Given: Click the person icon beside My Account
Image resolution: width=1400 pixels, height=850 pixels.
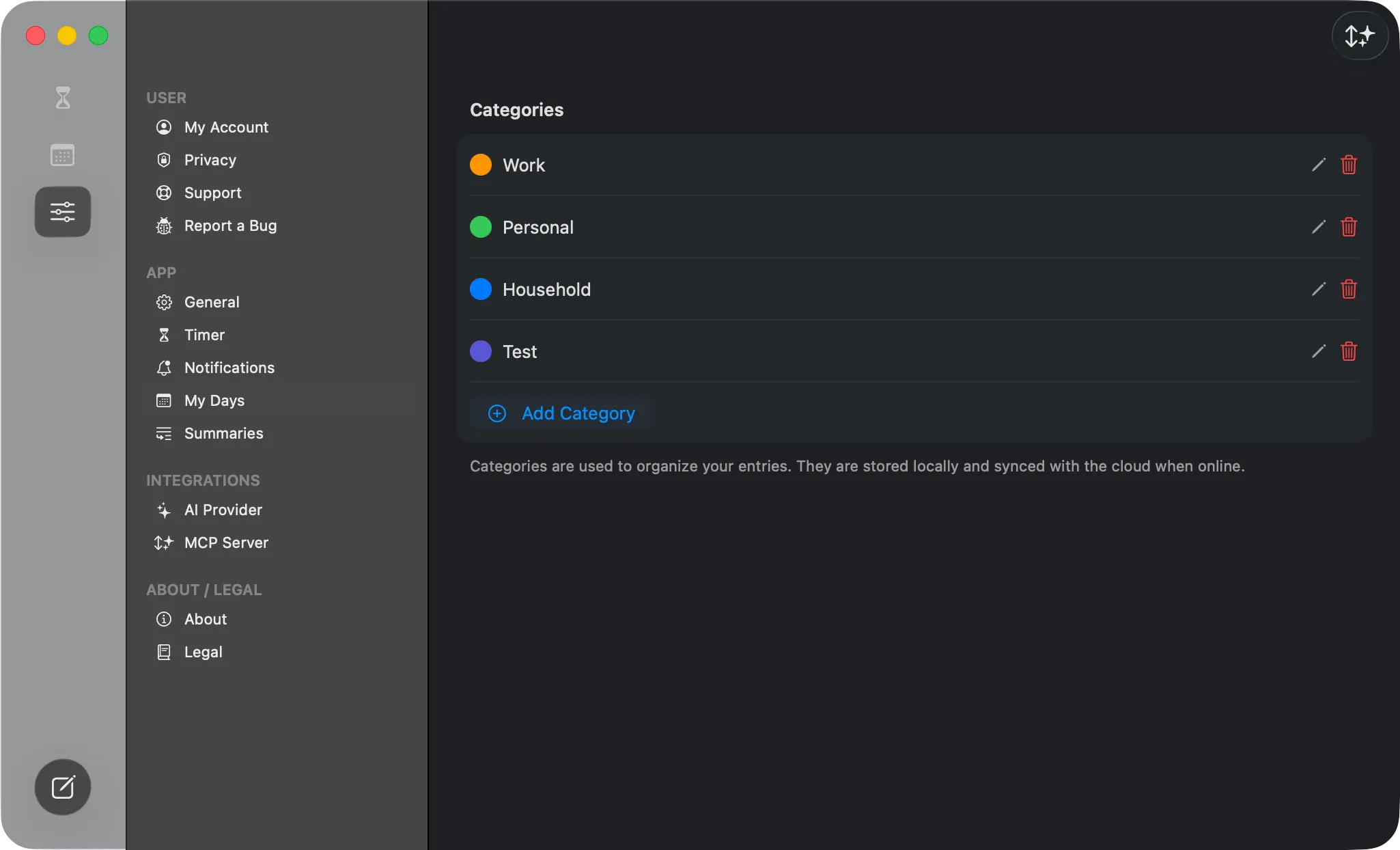Looking at the screenshot, I should tap(164, 127).
